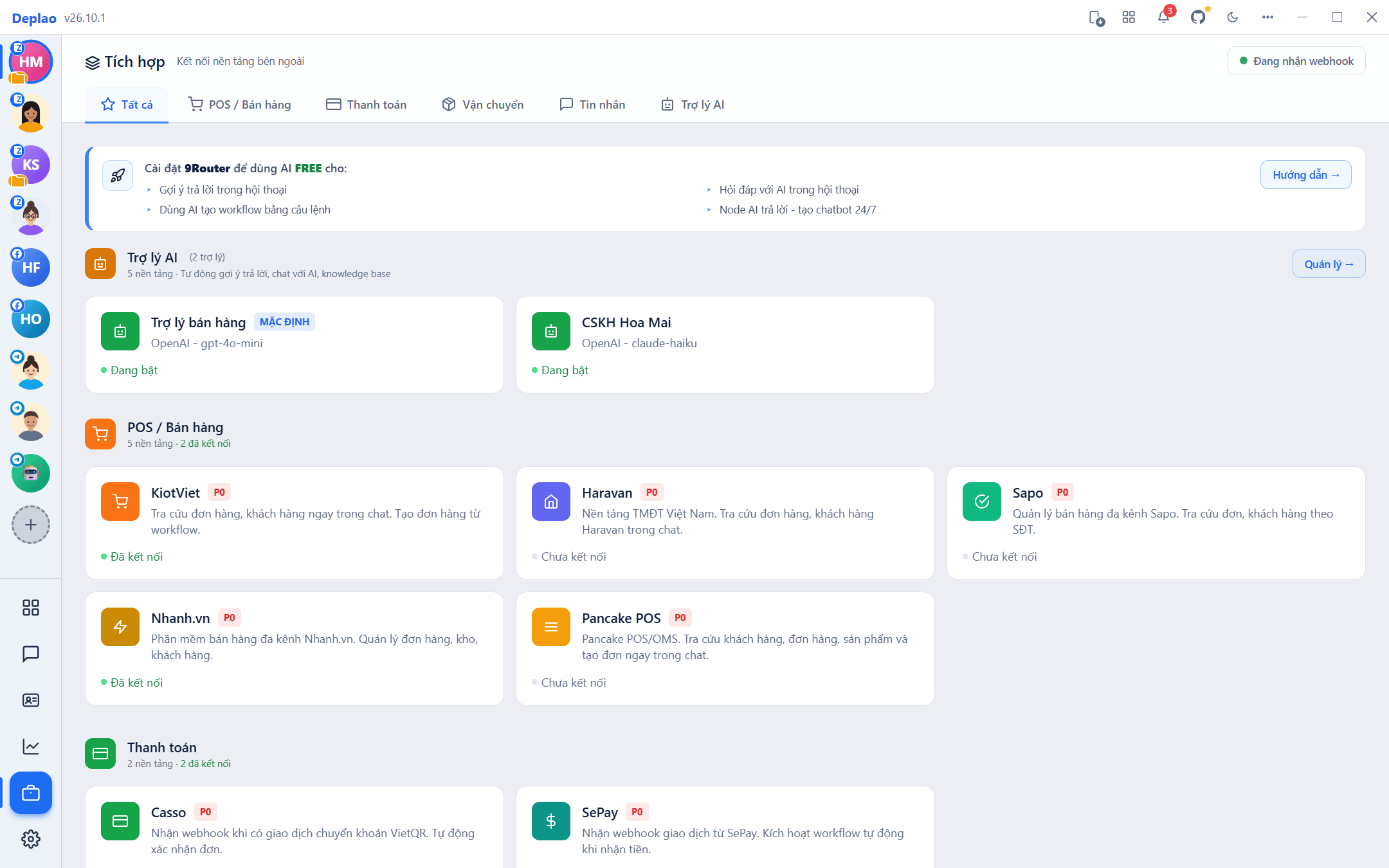1389x868 pixels.
Task: Click the Hướng dẫn button
Action: click(1306, 175)
